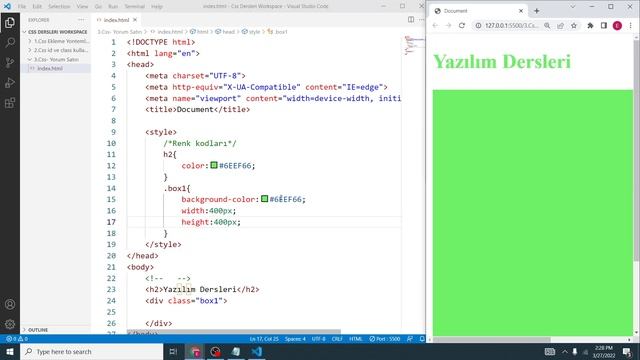Open the Accounts menu icon
Image resolution: width=640 pixels, height=360 pixels.
(10, 304)
